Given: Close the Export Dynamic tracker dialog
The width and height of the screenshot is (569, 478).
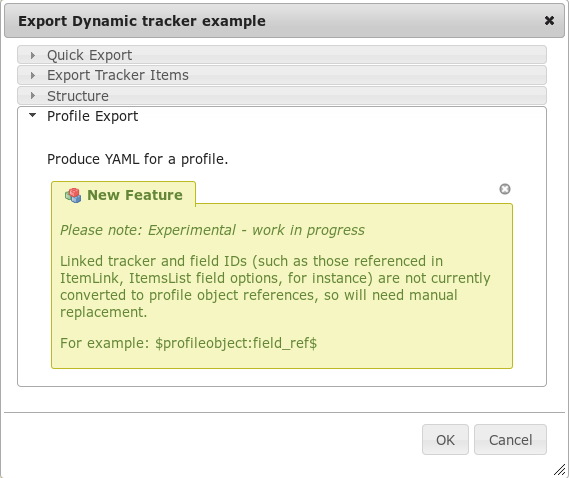Looking at the screenshot, I should pos(549,21).
